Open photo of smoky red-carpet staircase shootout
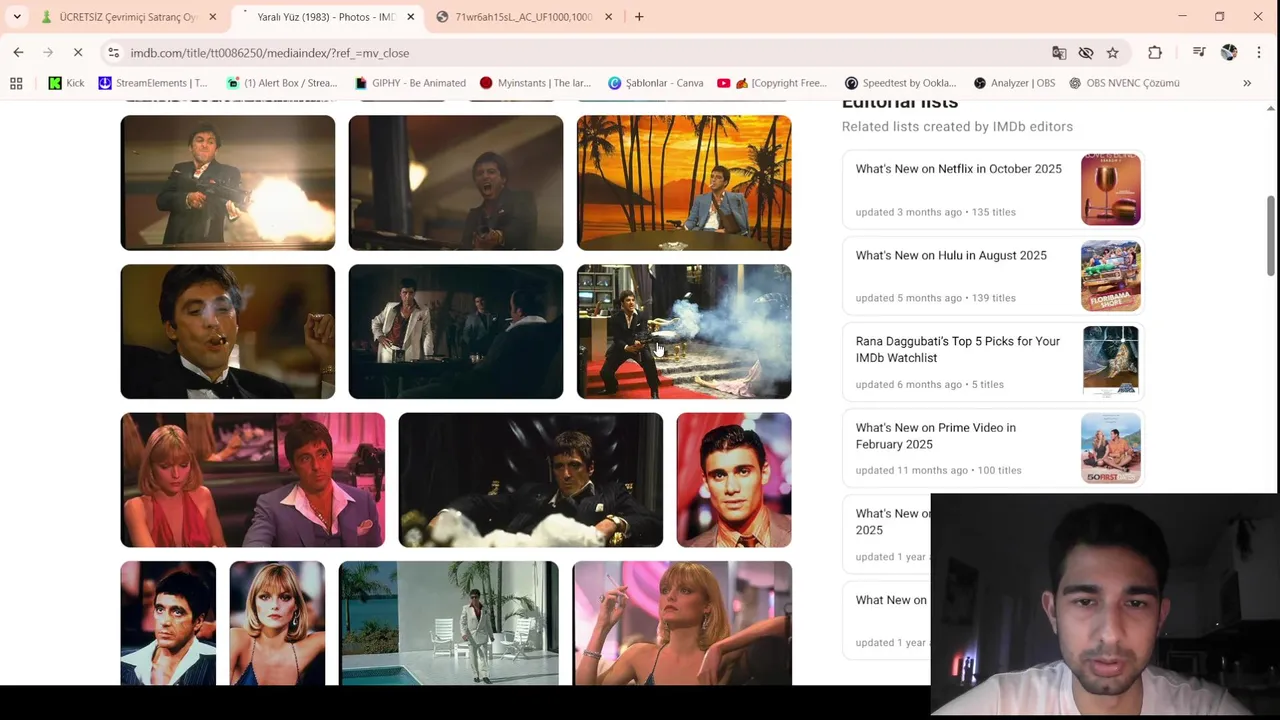 pyautogui.click(x=684, y=332)
